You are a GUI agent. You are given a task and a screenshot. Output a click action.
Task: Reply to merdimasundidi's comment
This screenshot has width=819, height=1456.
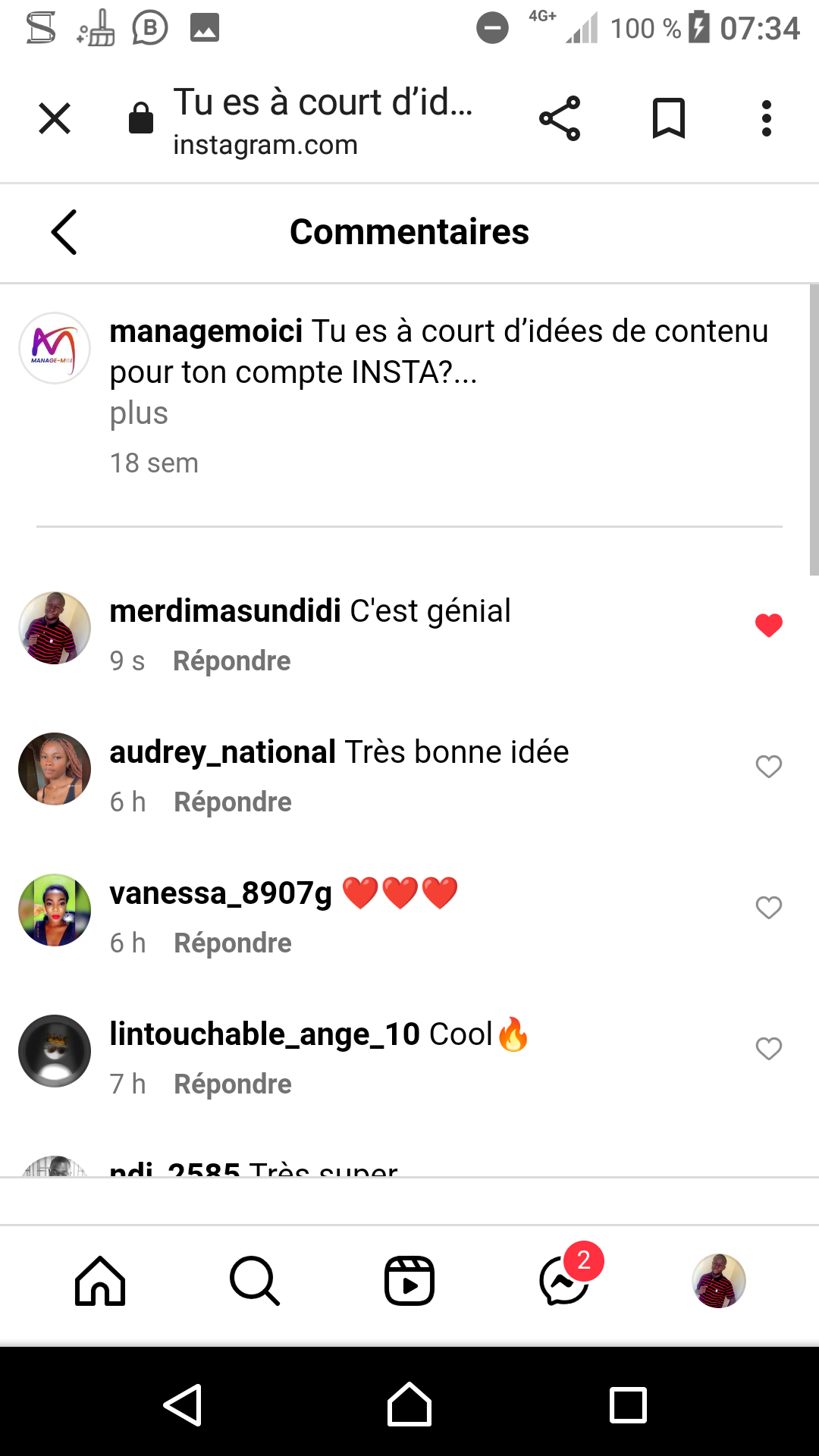[x=231, y=661]
